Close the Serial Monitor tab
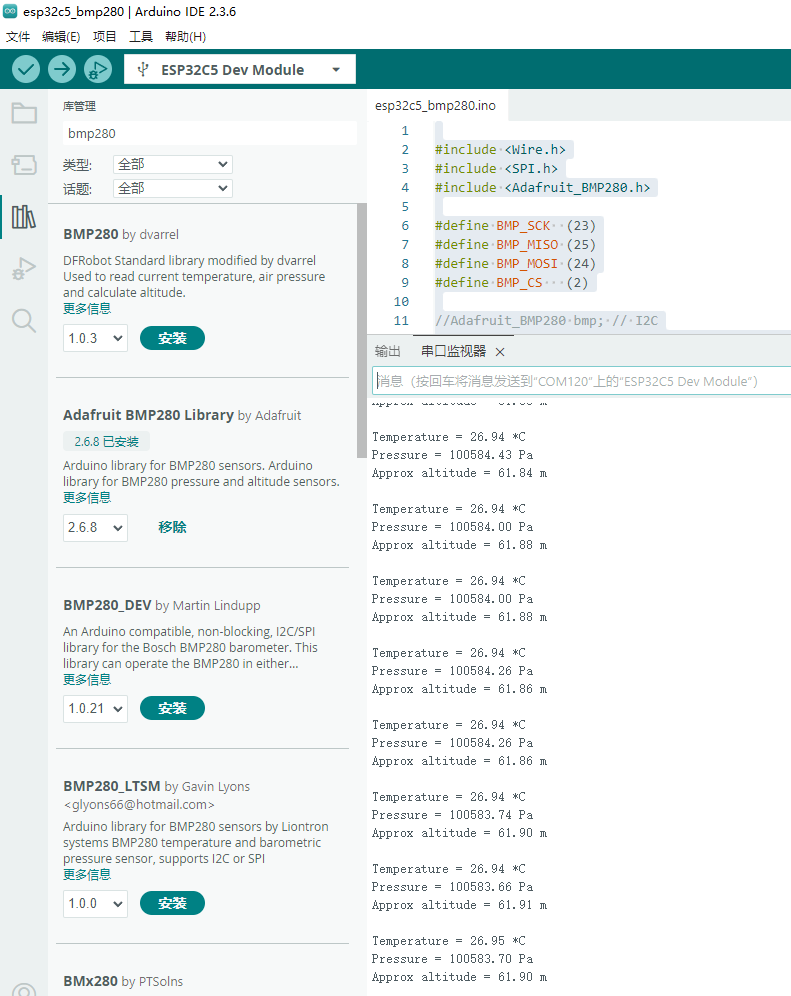The width and height of the screenshot is (791, 996). pyautogui.click(x=500, y=352)
